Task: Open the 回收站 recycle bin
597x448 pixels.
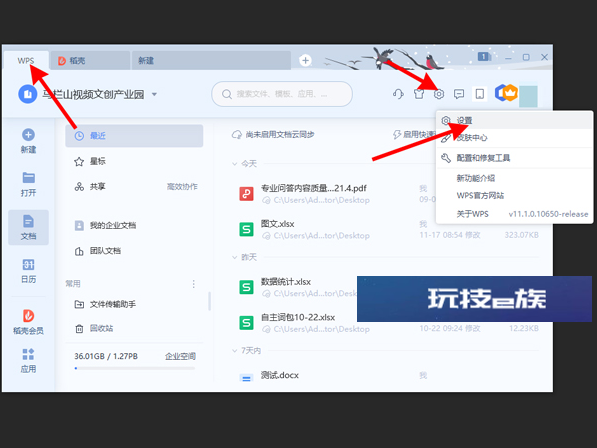Action: tap(134, 328)
